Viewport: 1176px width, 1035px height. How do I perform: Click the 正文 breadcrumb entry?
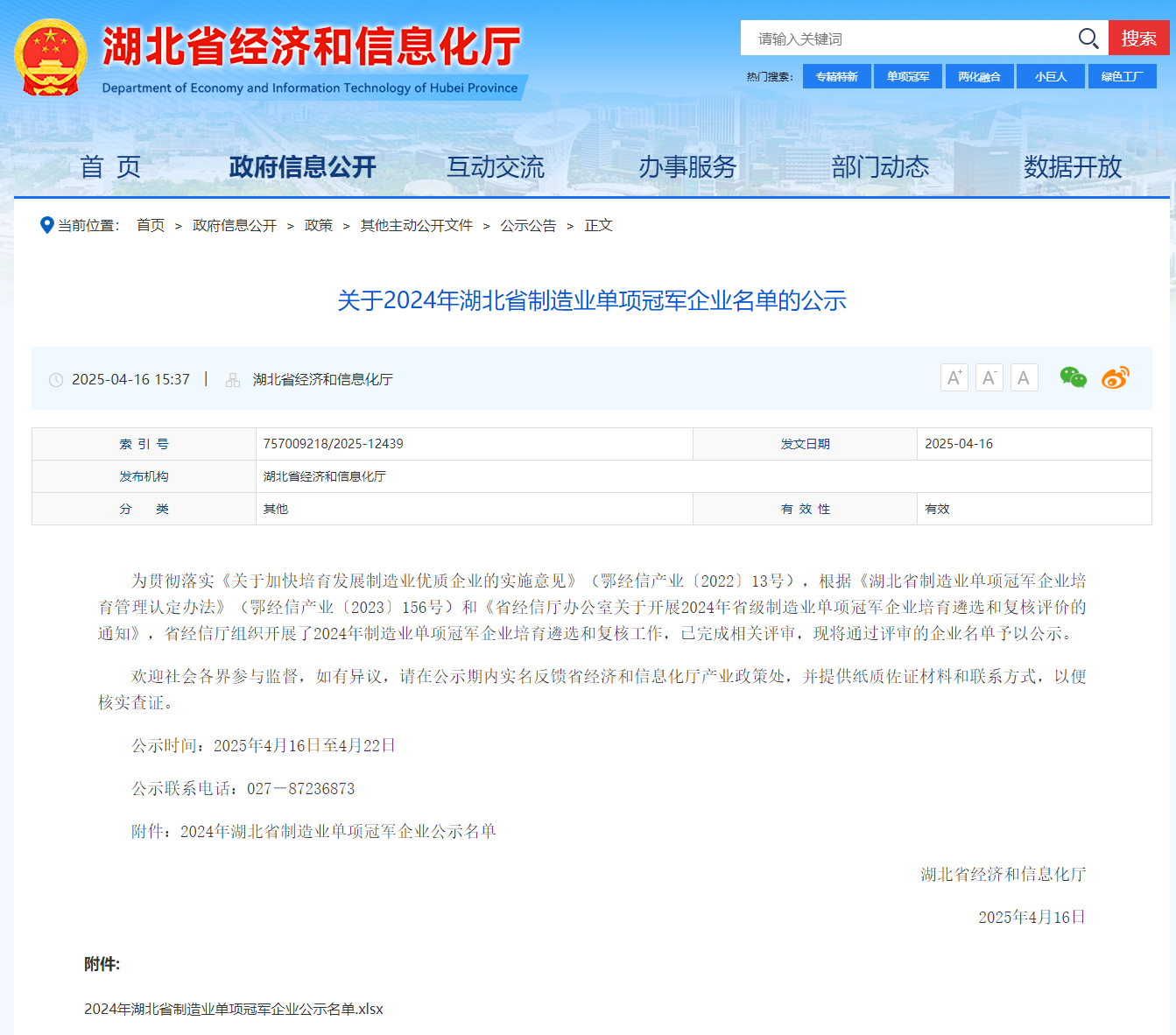(x=599, y=225)
